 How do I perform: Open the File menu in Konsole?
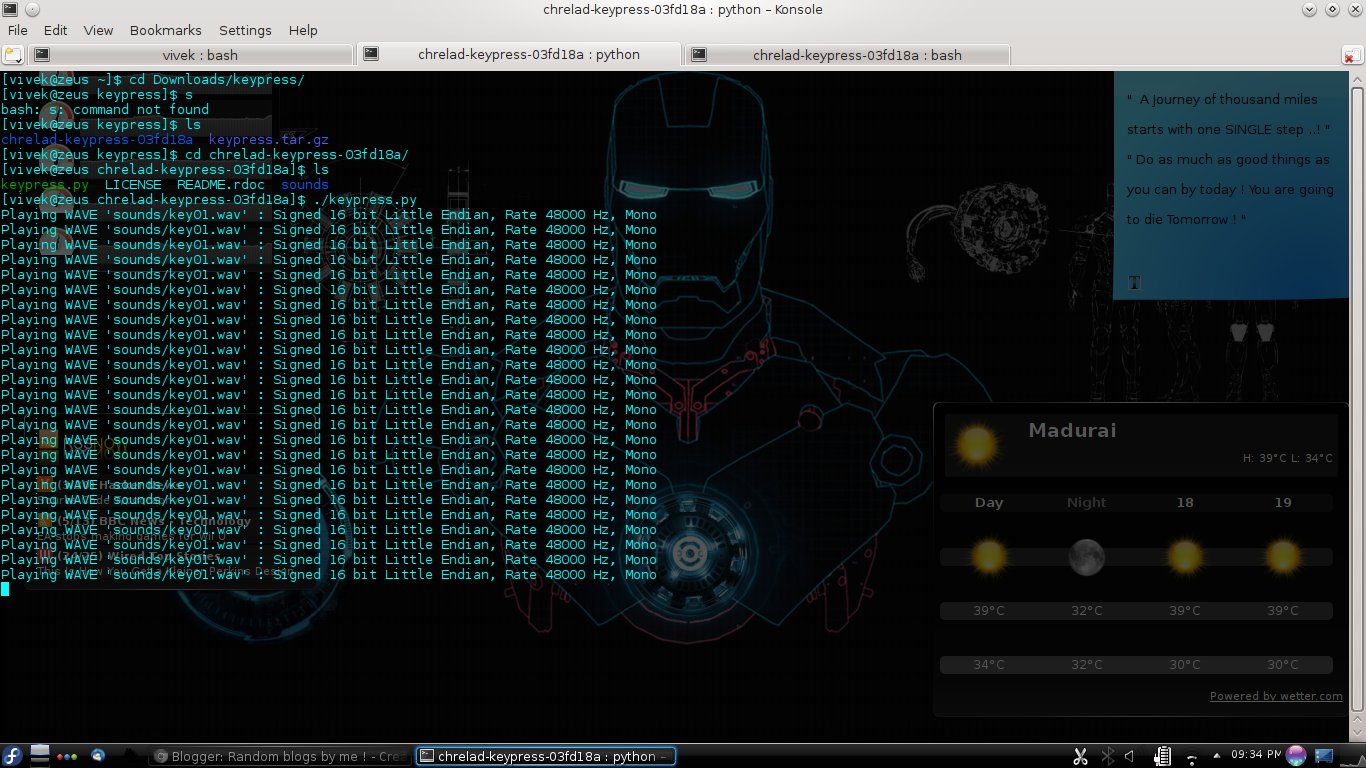[x=18, y=30]
